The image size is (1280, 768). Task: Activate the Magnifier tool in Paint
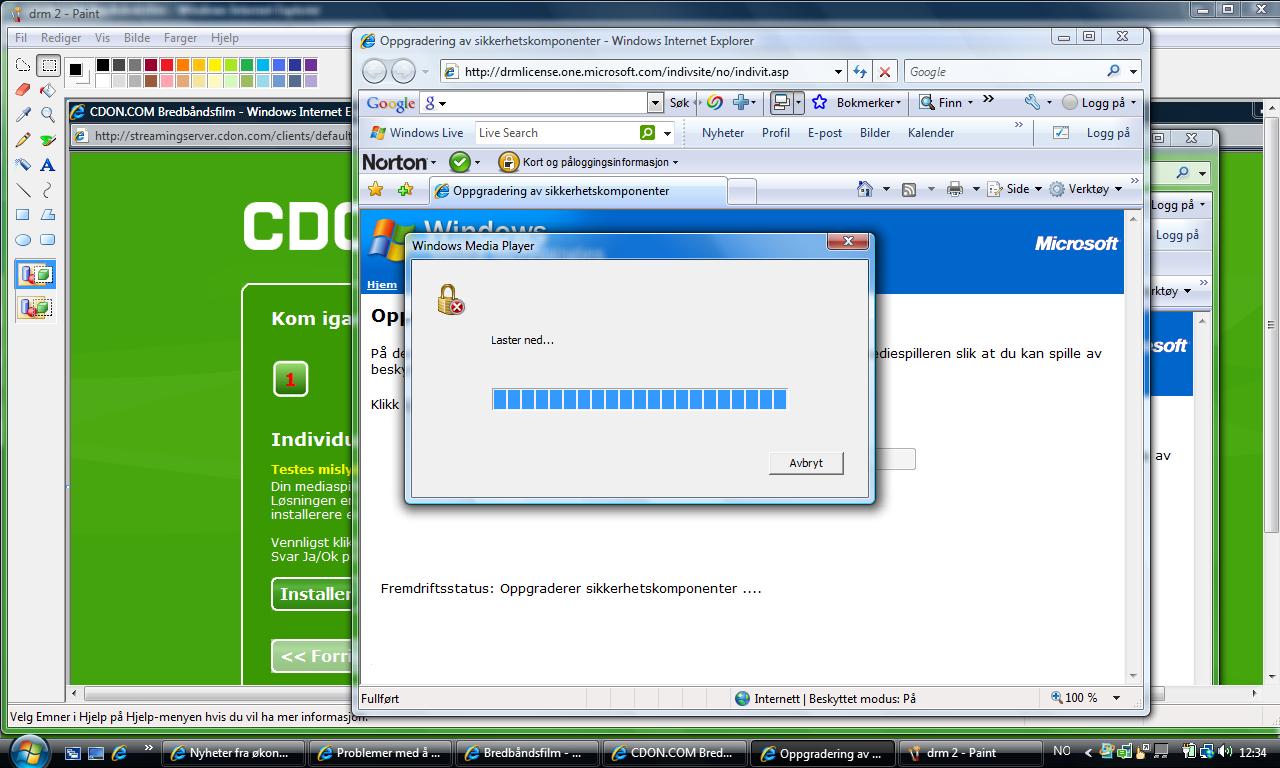[48, 115]
